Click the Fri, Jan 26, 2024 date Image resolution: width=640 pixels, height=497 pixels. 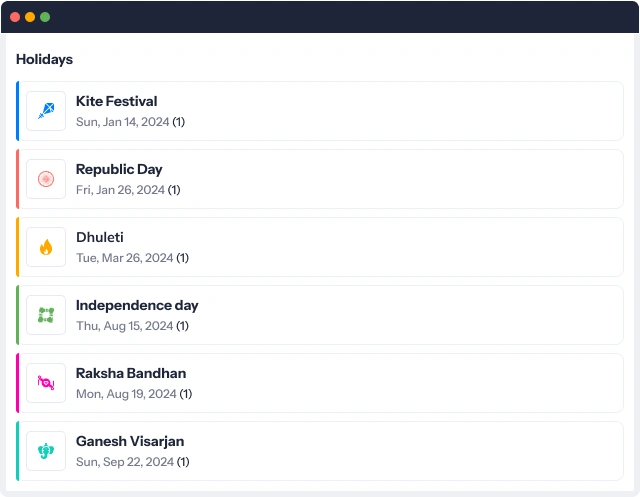120,190
